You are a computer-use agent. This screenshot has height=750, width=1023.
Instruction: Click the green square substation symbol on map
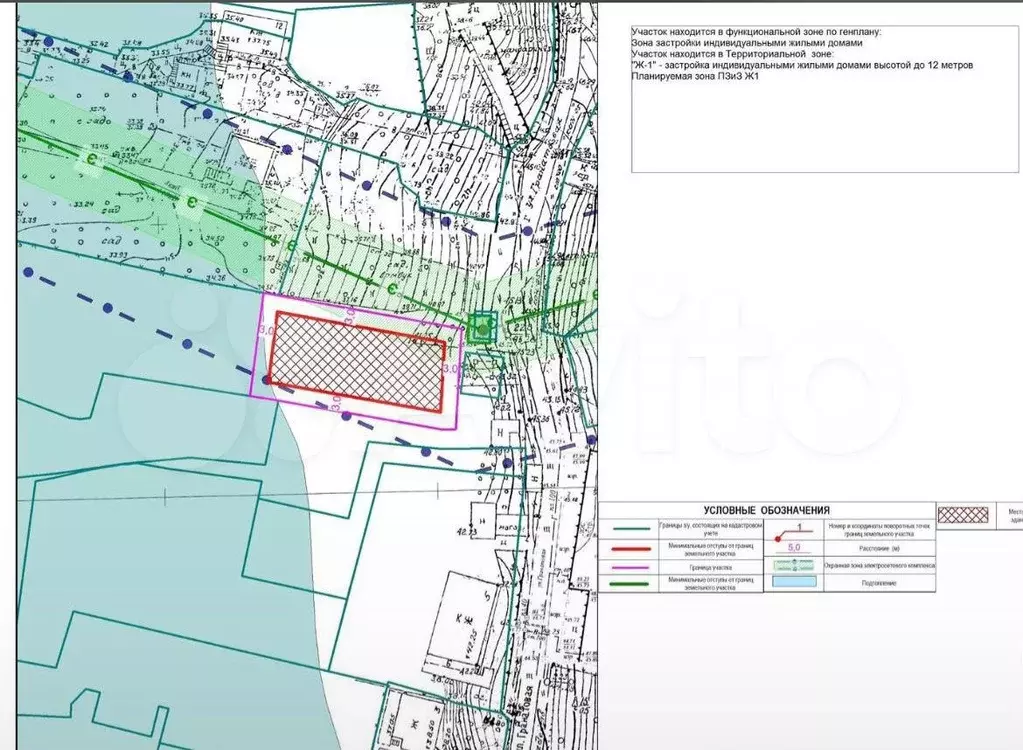coord(482,328)
